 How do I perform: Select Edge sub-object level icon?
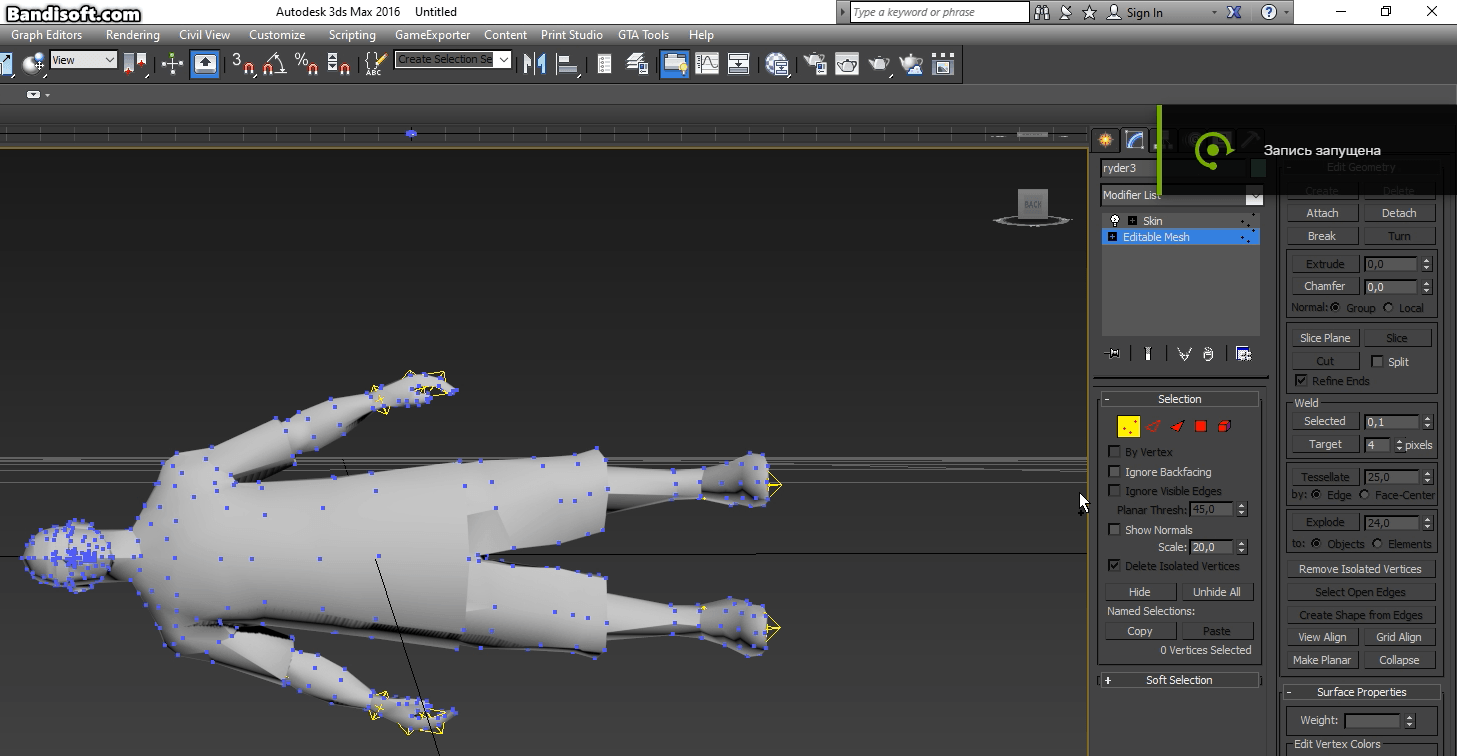[x=1153, y=426]
